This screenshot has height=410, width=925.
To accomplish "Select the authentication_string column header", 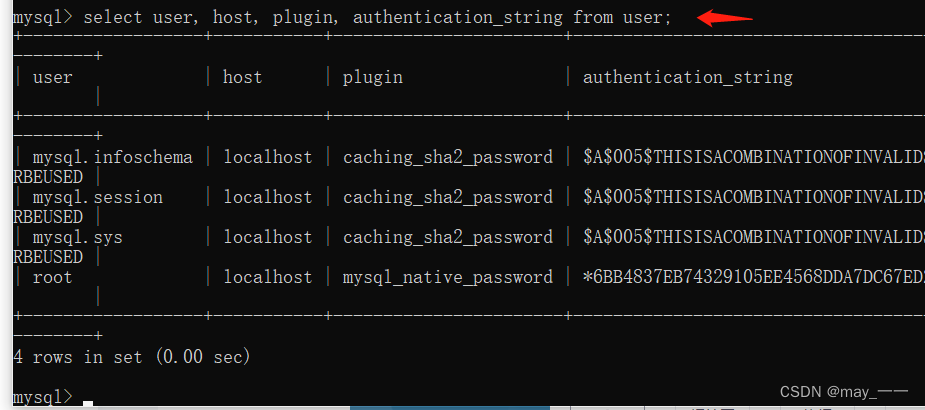I will pyautogui.click(x=688, y=78).
